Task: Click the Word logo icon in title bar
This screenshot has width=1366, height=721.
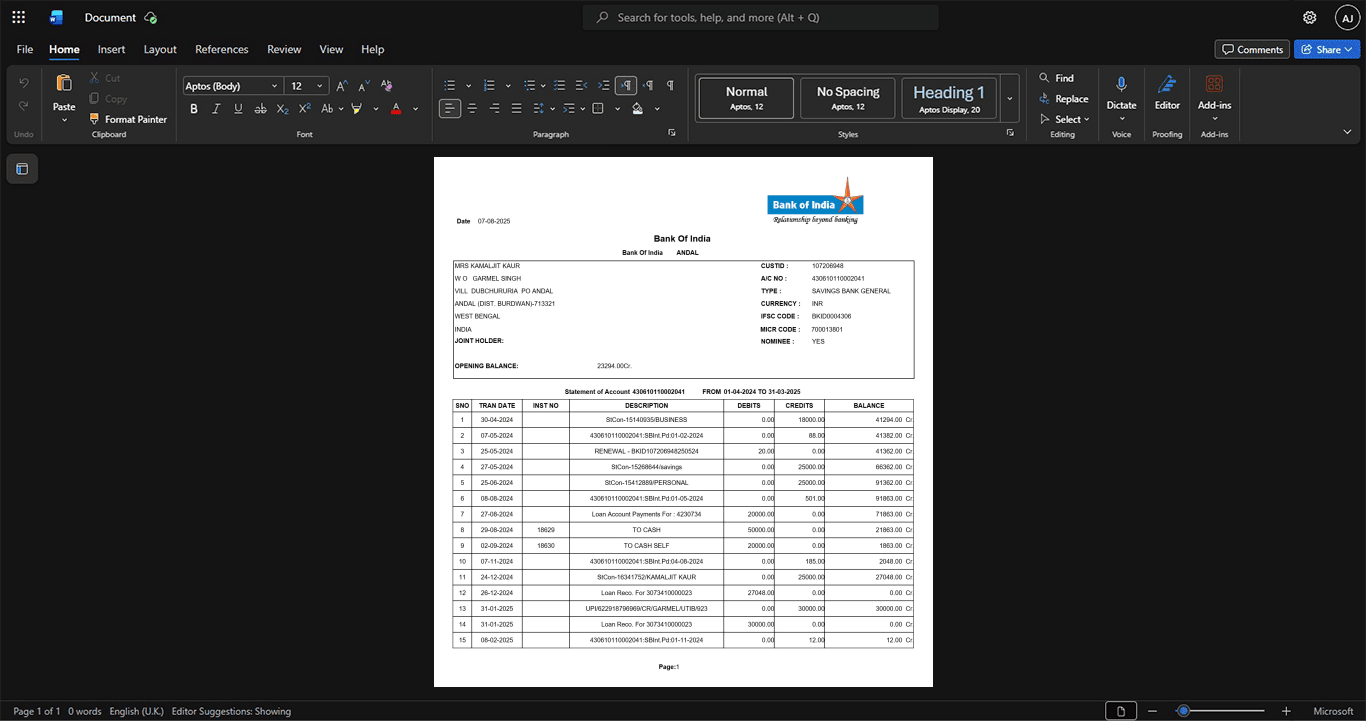Action: coord(56,17)
